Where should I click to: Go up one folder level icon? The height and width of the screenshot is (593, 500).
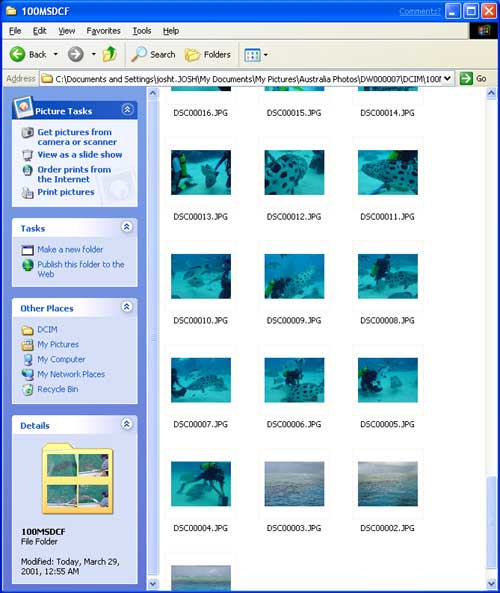point(110,54)
